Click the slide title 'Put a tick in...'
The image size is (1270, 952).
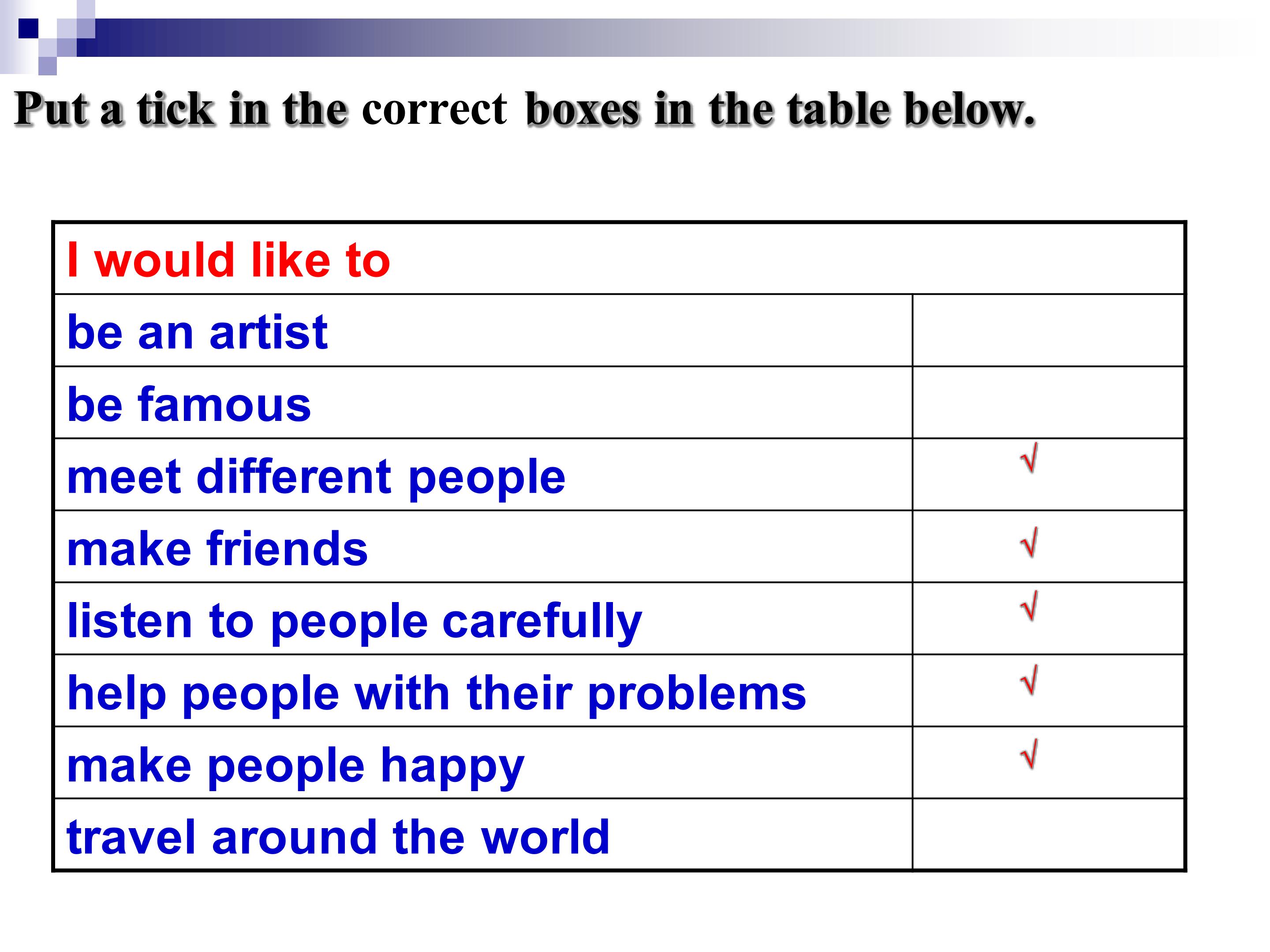click(x=525, y=109)
